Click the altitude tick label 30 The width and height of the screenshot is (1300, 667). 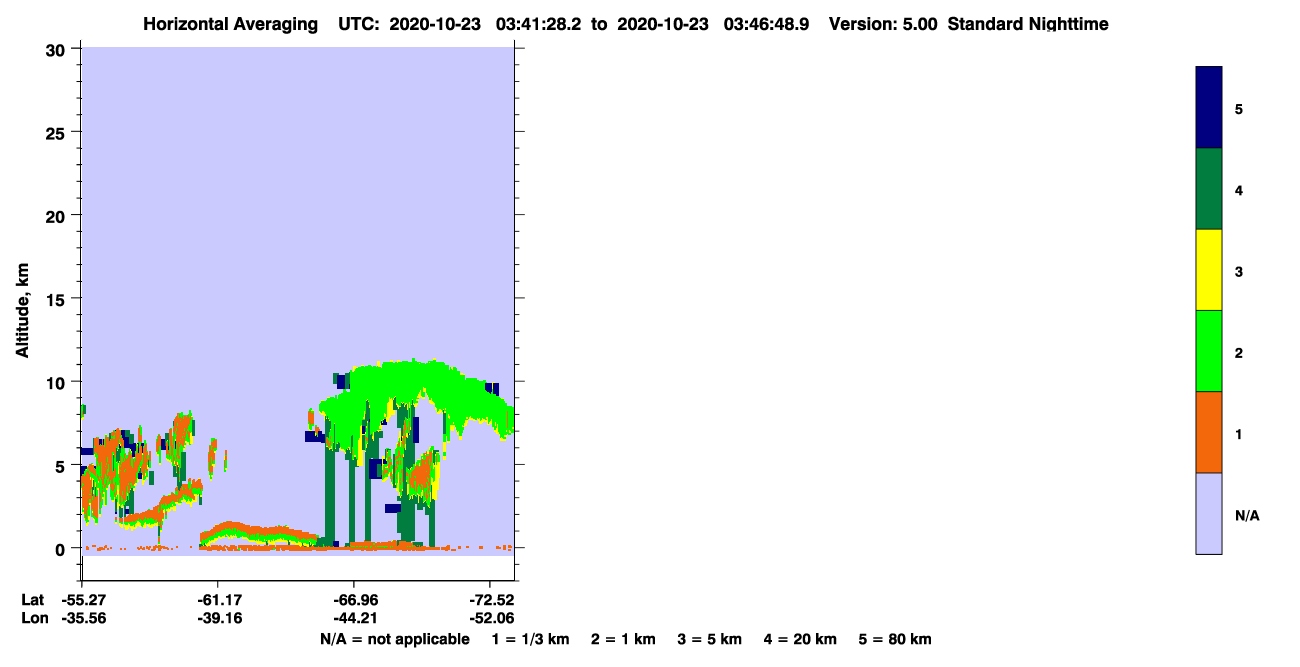pyautogui.click(x=58, y=49)
